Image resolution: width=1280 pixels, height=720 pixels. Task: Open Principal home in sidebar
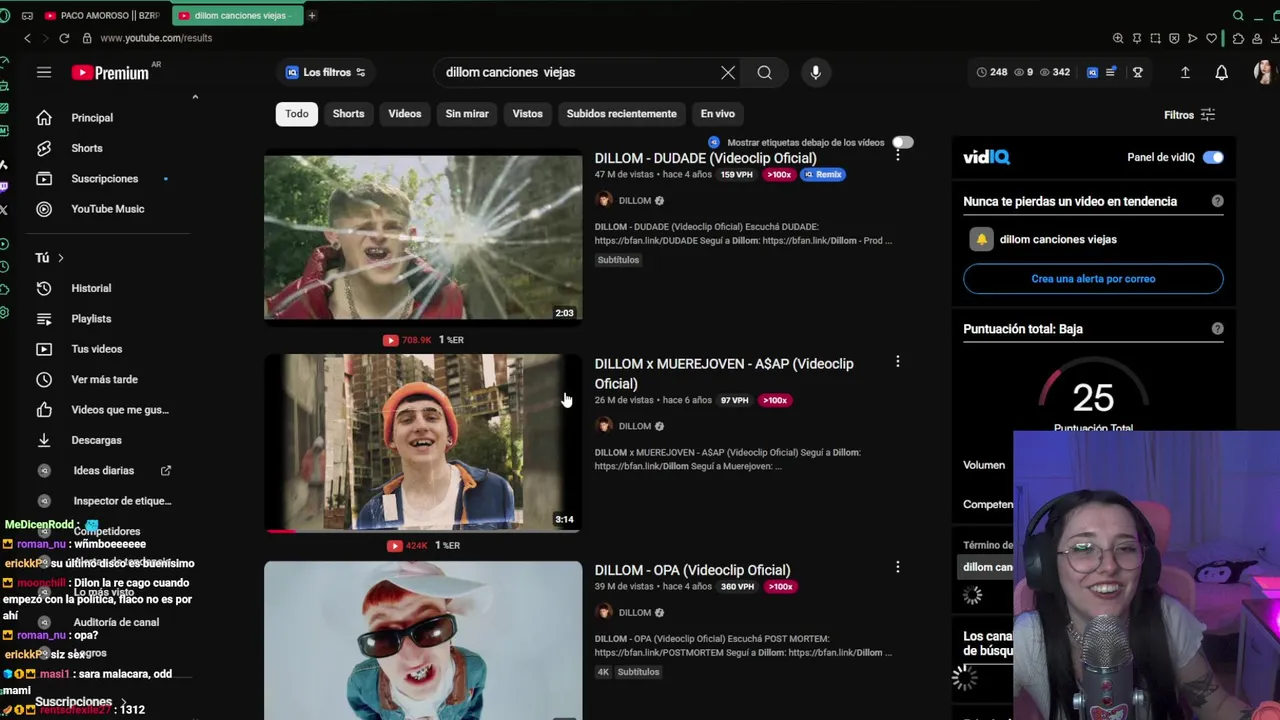91,118
